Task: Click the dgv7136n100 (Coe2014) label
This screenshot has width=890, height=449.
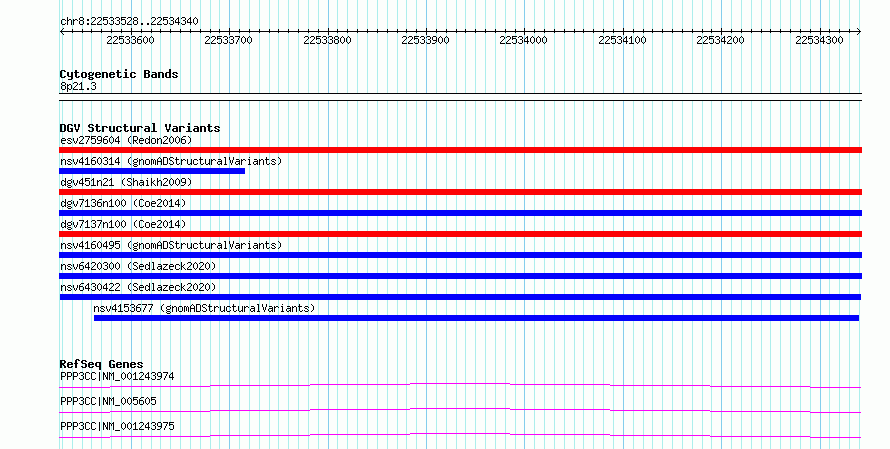Action: point(123,203)
